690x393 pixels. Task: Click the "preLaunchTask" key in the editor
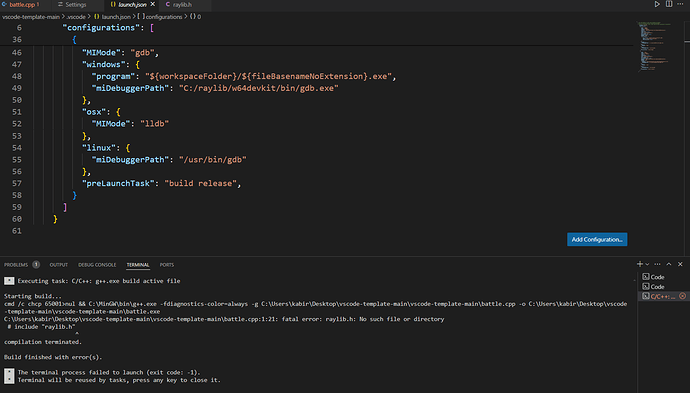[x=118, y=183]
